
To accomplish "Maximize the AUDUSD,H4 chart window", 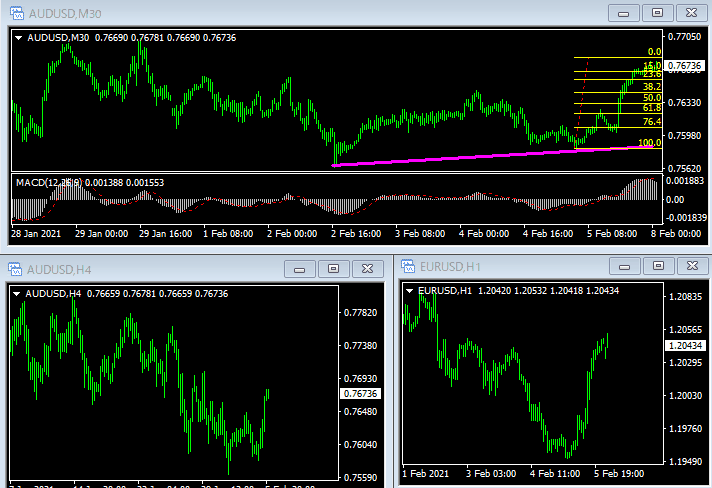I will point(333,269).
